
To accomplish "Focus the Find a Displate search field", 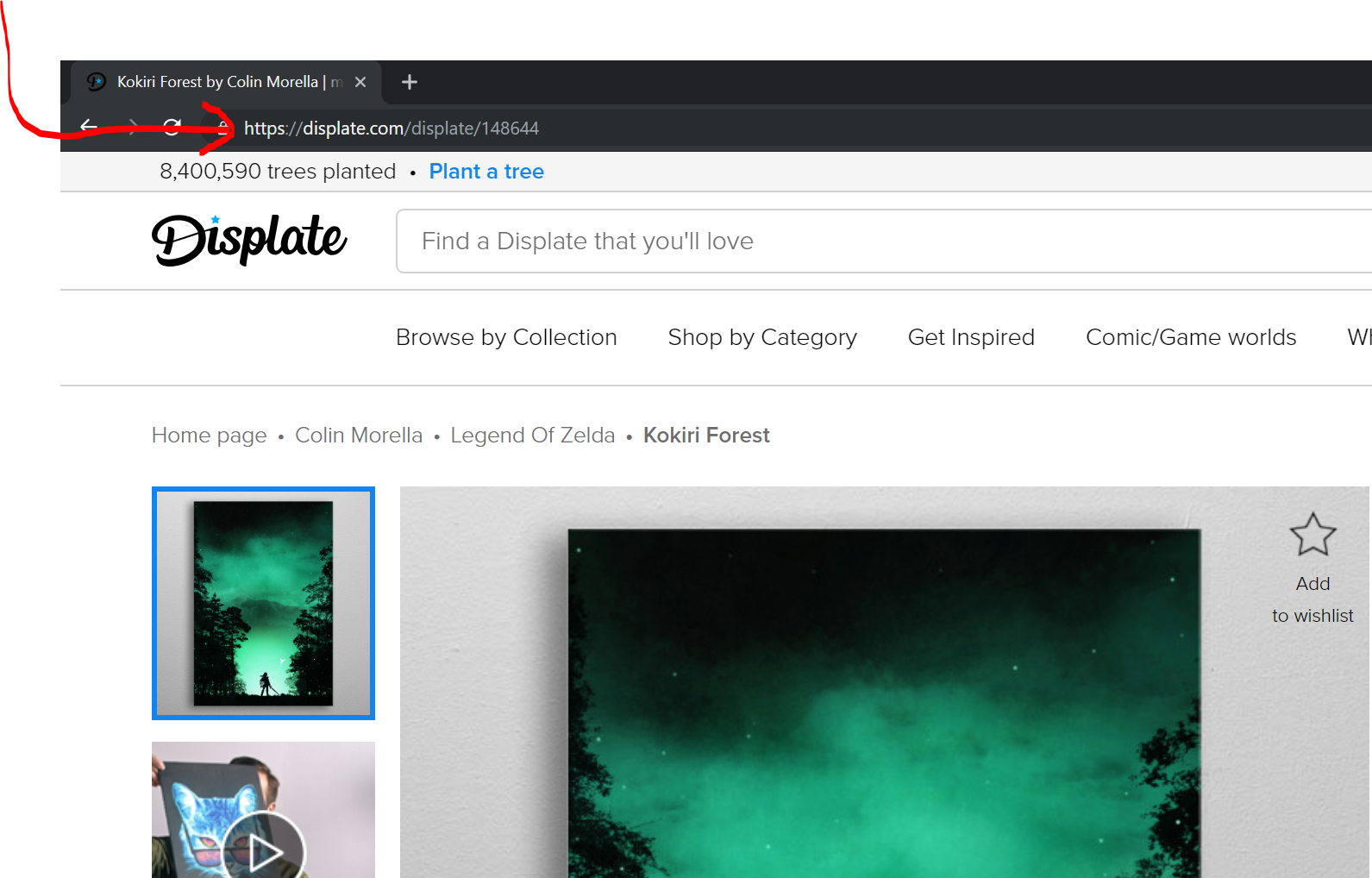I will 884,241.
